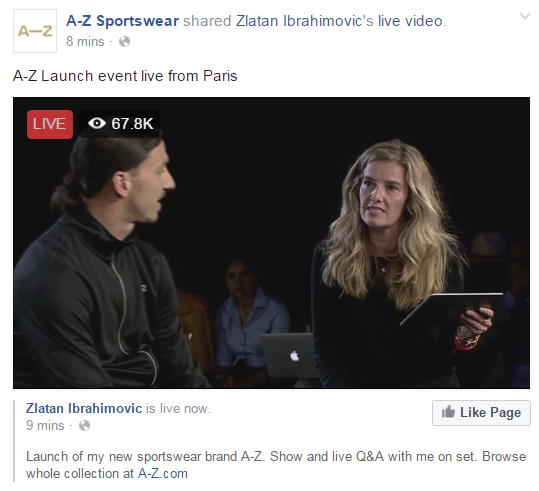Click the A-Z Launch event caption text
The image size is (539, 491).
(125, 76)
